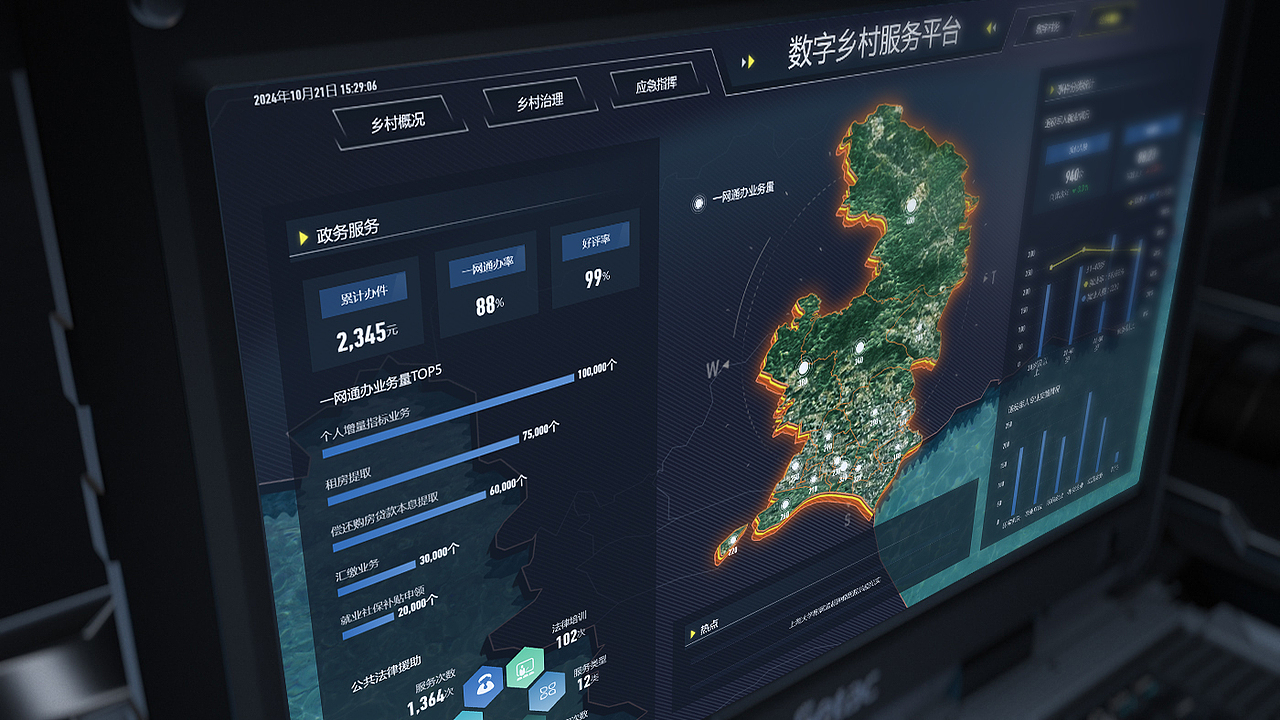Collapse the right panel with double-left arrows
This screenshot has width=1280, height=720.
[991, 27]
